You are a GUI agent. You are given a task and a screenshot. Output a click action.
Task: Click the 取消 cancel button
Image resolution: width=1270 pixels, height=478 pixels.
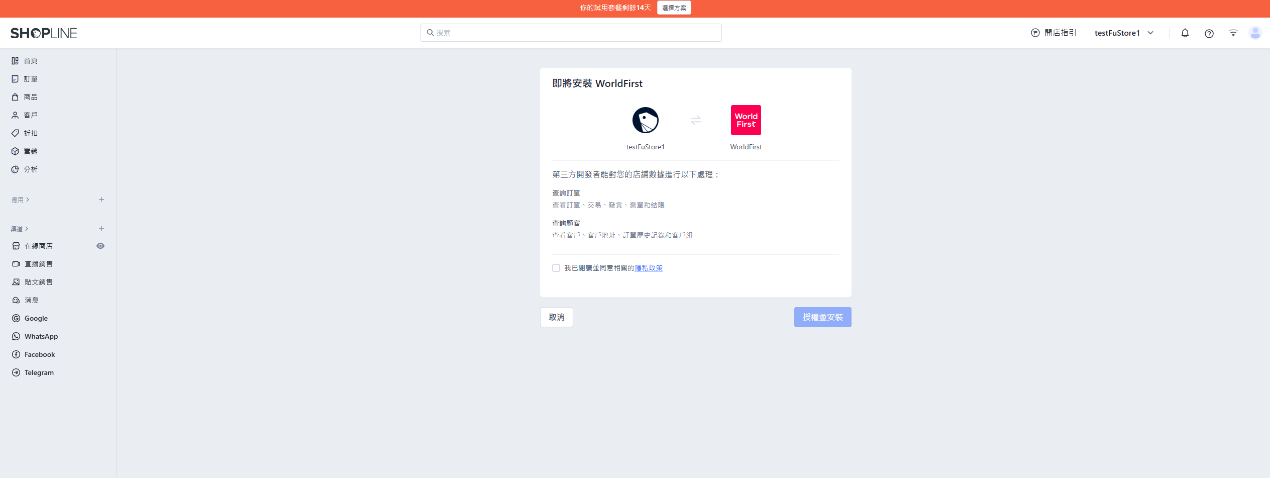pos(557,317)
